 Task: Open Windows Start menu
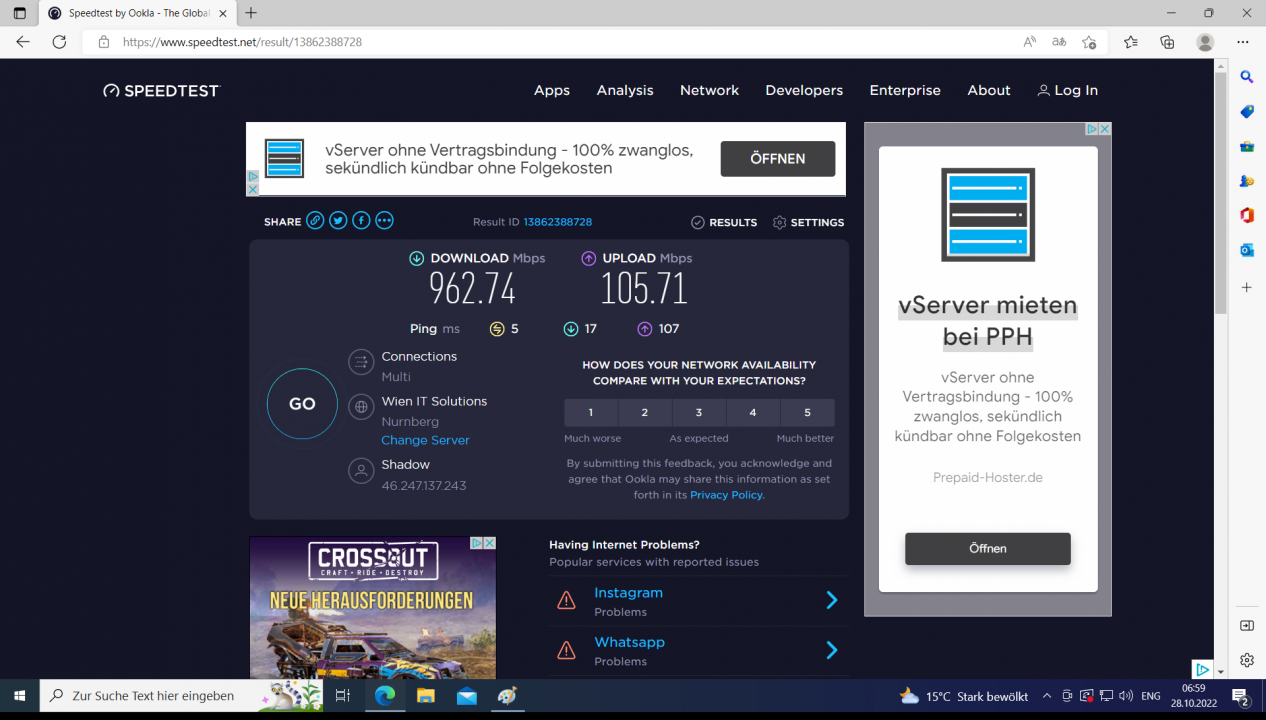pos(20,696)
